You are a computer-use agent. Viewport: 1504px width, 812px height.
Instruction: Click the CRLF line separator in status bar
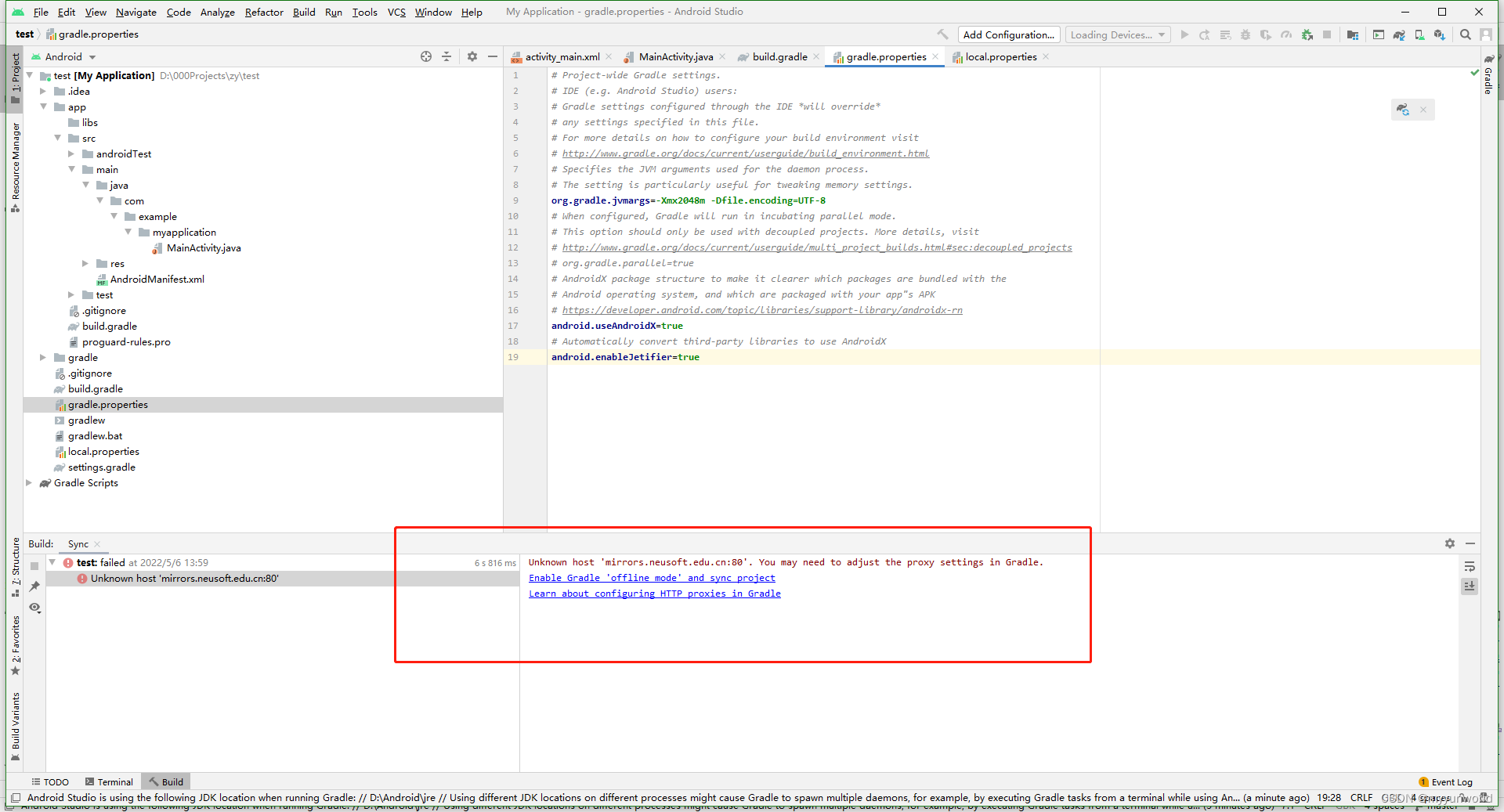tap(1361, 797)
